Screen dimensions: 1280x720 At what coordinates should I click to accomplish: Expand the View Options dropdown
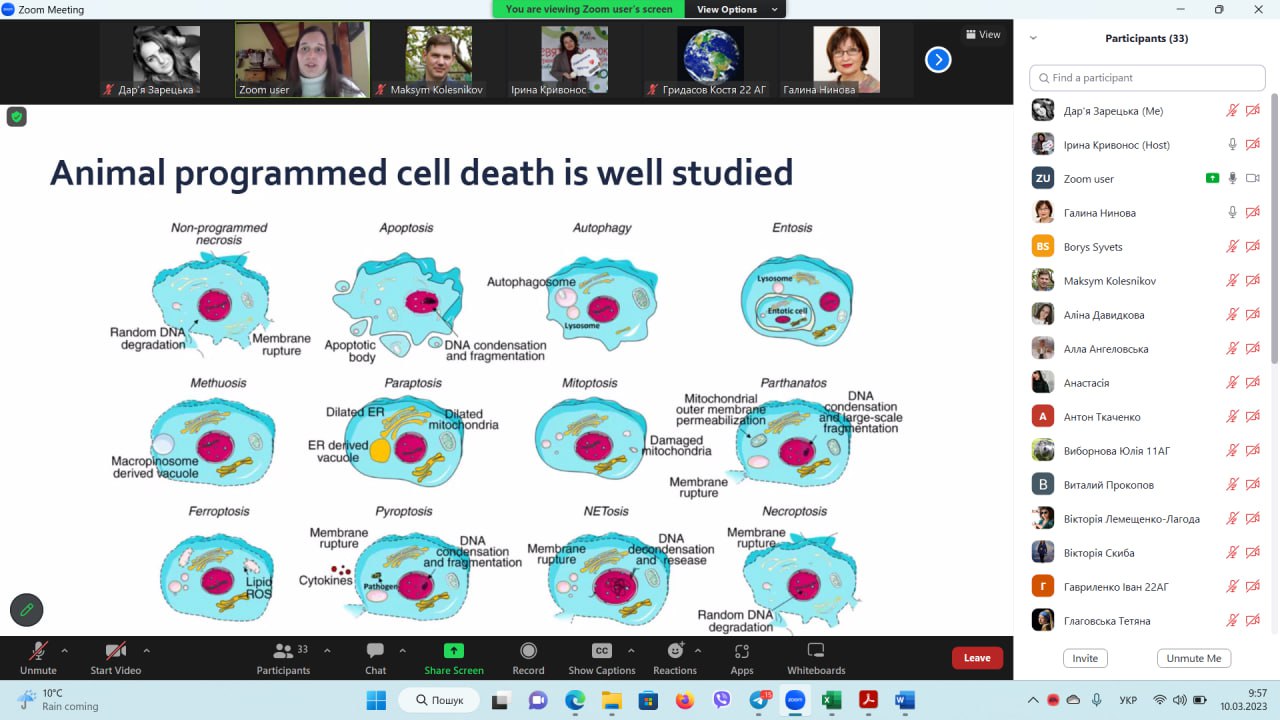pos(737,9)
